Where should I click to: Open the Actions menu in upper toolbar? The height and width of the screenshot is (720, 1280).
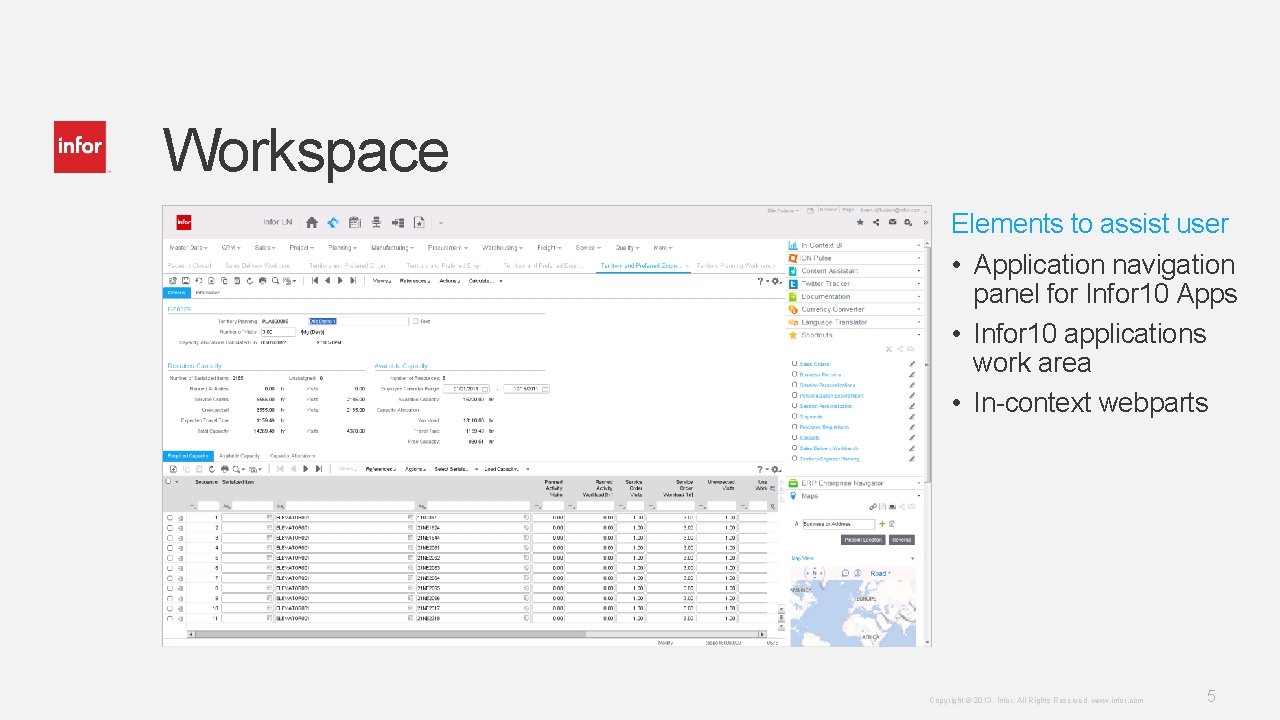pyautogui.click(x=449, y=281)
